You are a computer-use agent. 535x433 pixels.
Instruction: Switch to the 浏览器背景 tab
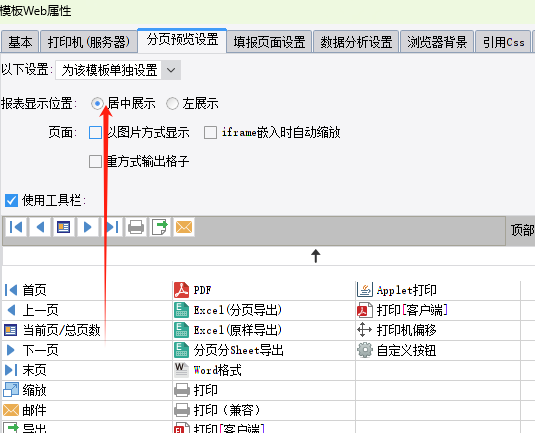click(437, 42)
